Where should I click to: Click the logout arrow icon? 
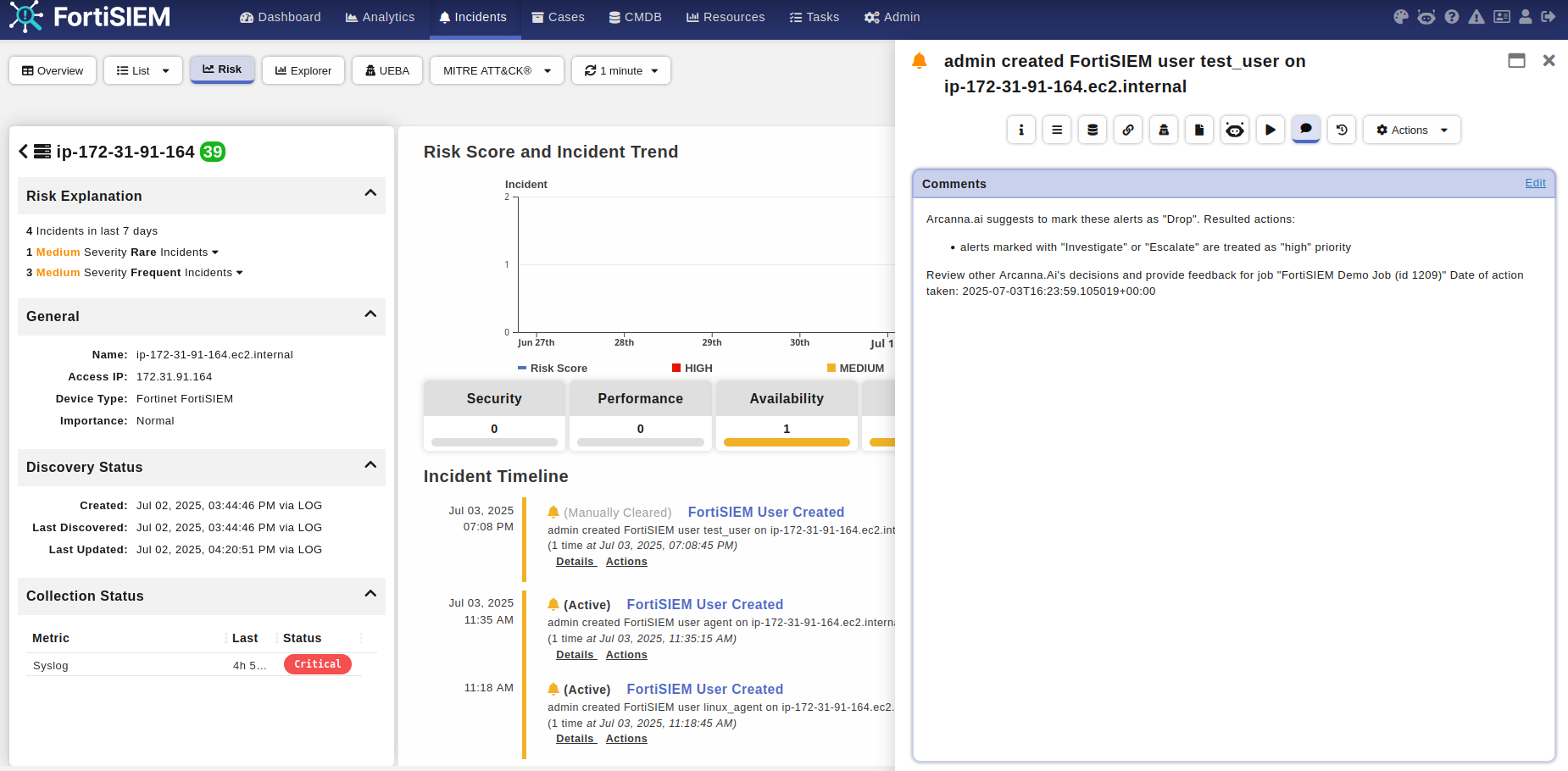pyautogui.click(x=1549, y=17)
